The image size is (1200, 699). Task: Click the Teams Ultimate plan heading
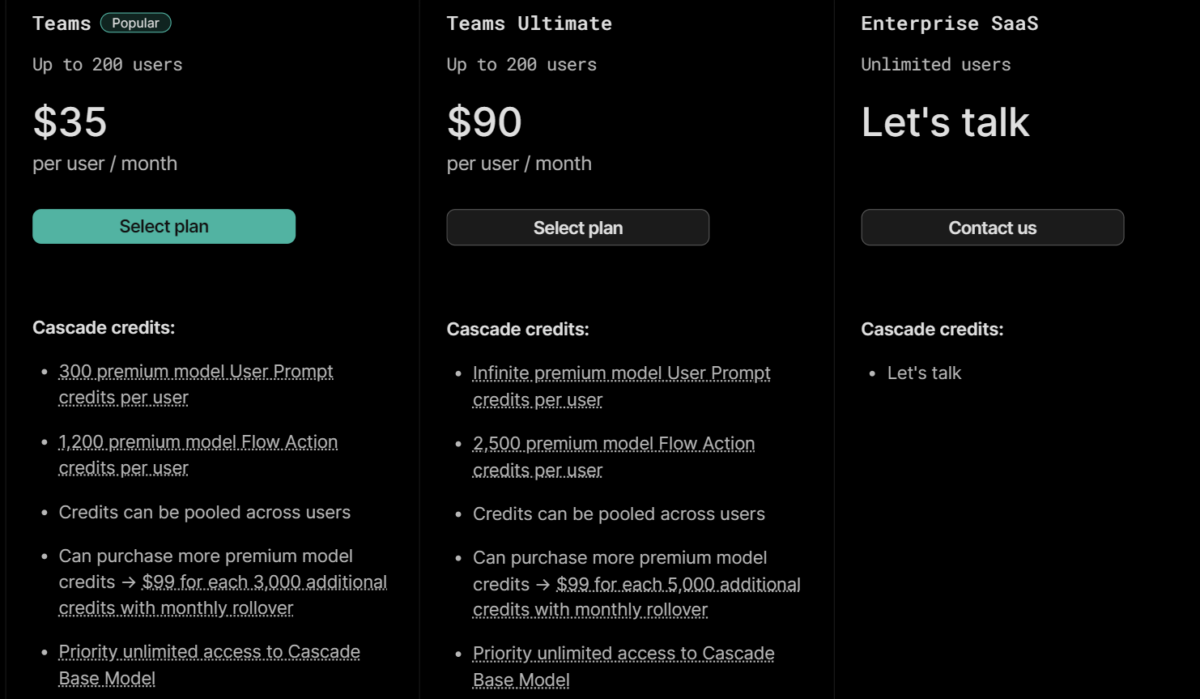529,24
